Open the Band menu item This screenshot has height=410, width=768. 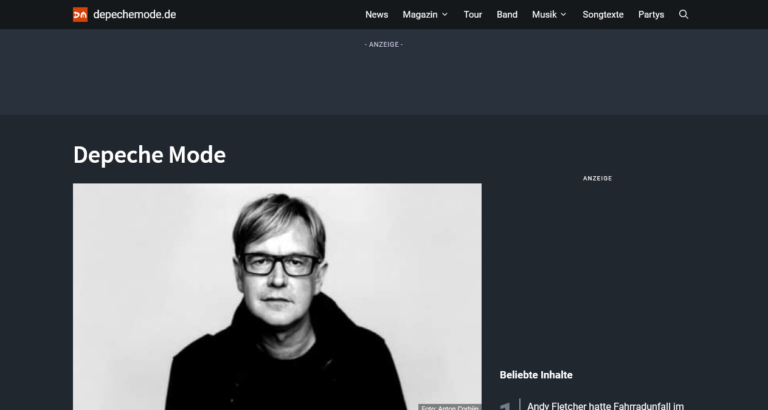507,15
